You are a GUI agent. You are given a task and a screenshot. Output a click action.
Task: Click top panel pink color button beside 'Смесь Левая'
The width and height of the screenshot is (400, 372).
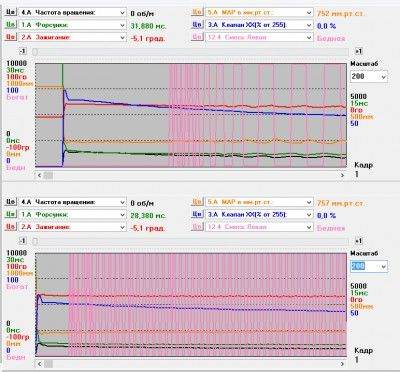[x=197, y=37]
